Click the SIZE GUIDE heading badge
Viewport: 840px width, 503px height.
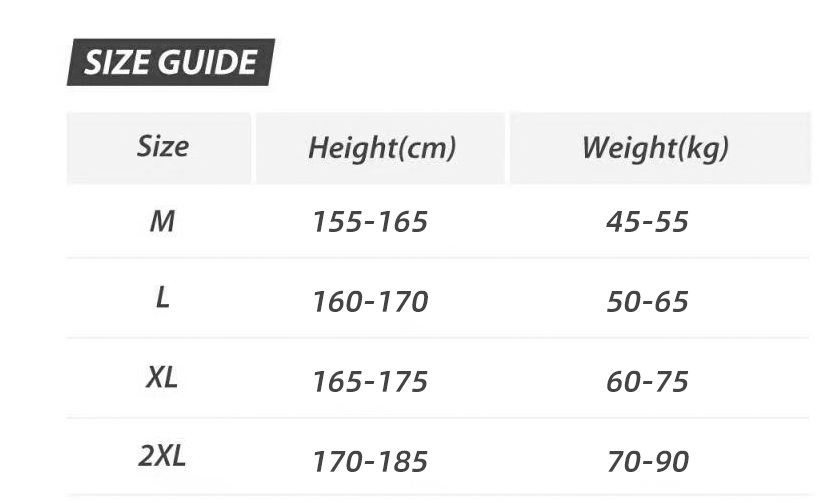pos(170,62)
